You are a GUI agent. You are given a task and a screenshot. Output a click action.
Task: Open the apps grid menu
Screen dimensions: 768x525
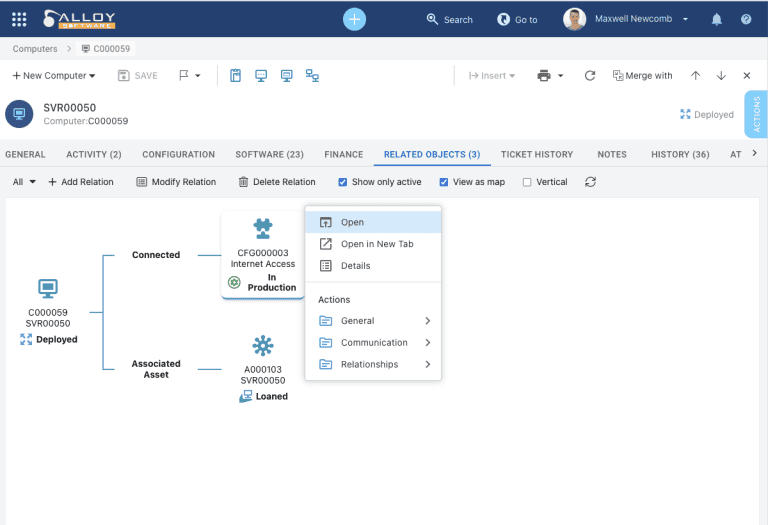pyautogui.click(x=19, y=19)
